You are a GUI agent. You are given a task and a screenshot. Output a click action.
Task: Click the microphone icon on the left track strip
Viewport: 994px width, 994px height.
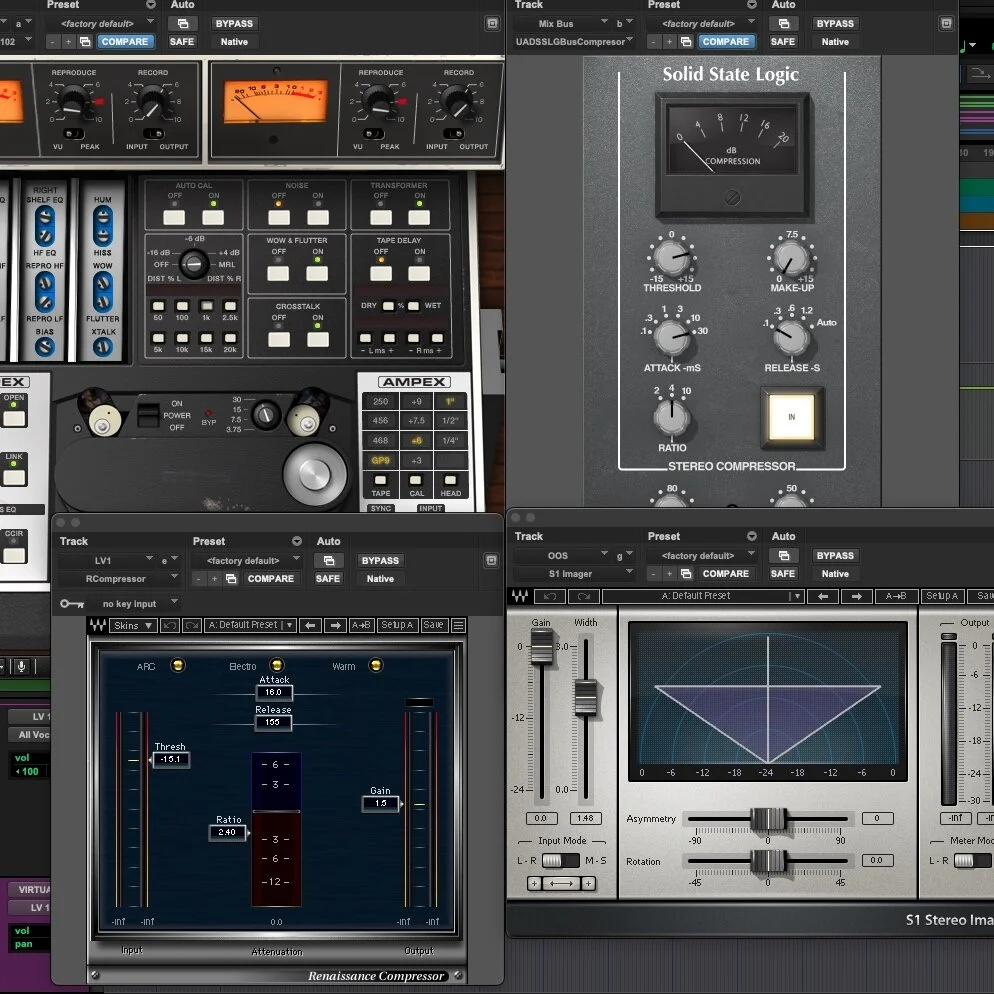click(22, 666)
